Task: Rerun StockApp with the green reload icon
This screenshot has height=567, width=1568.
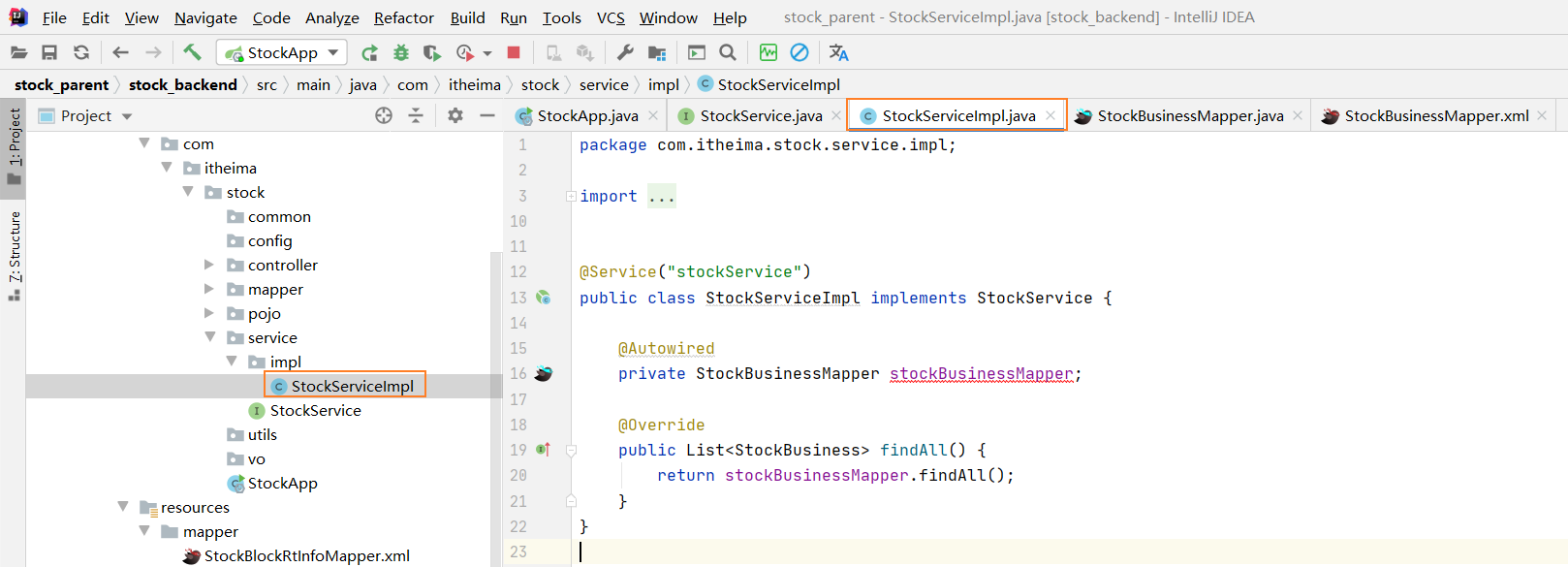Action: 369,52
